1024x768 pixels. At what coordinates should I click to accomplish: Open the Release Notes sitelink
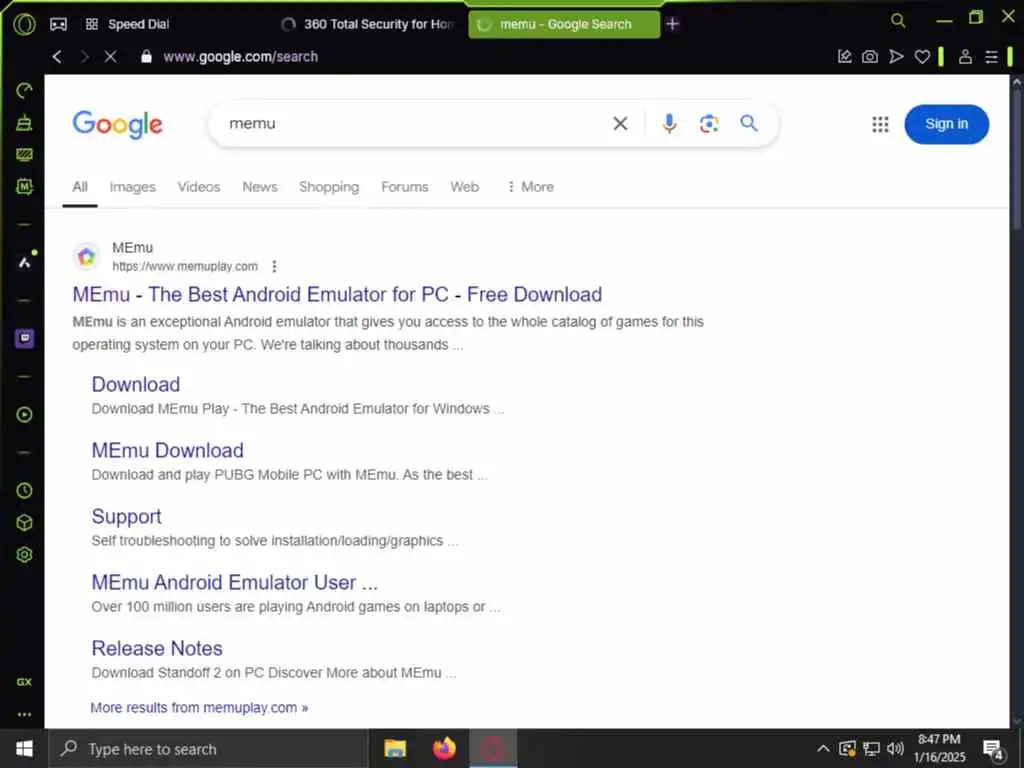pos(157,648)
